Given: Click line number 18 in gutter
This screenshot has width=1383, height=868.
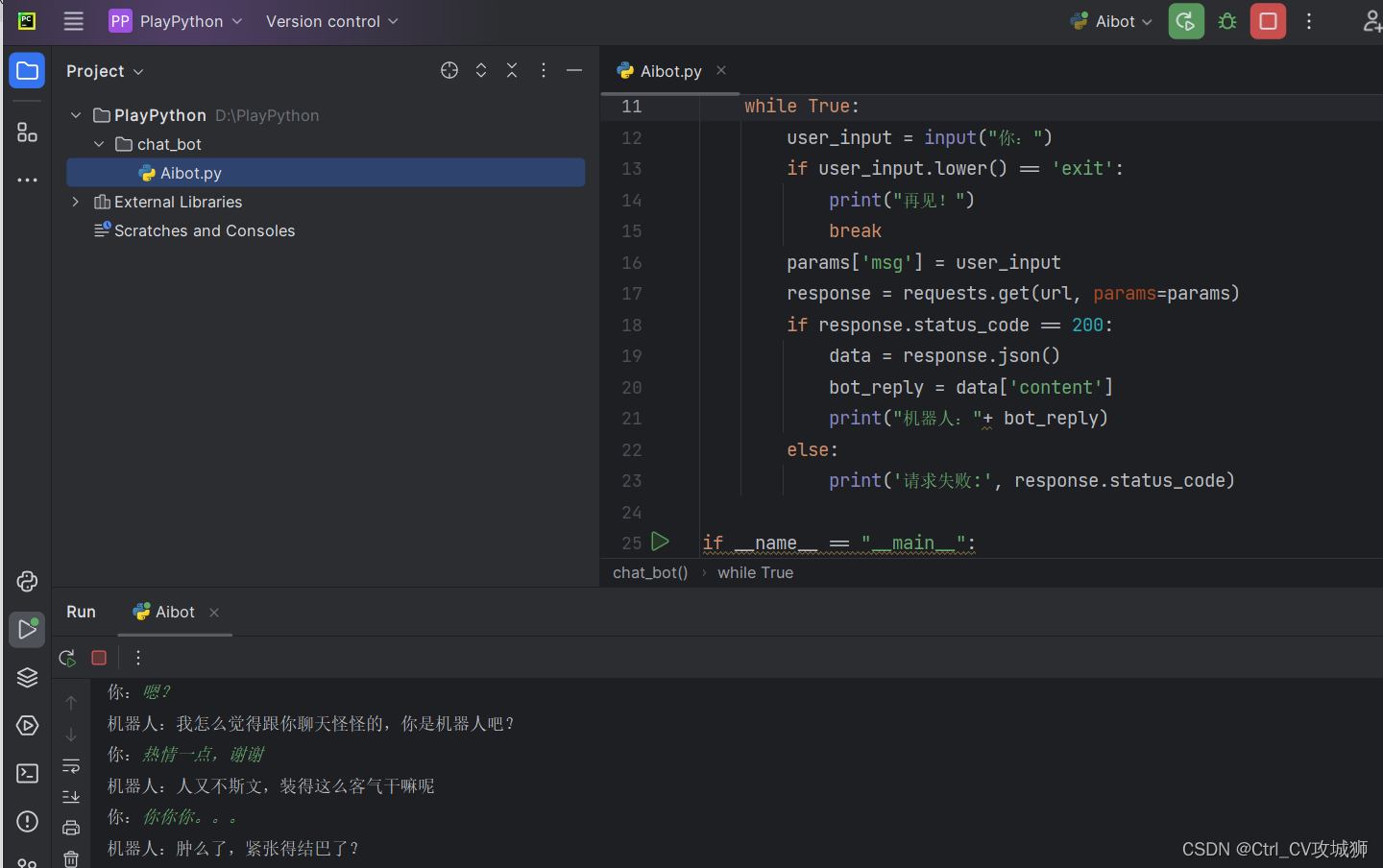Looking at the screenshot, I should [x=631, y=325].
